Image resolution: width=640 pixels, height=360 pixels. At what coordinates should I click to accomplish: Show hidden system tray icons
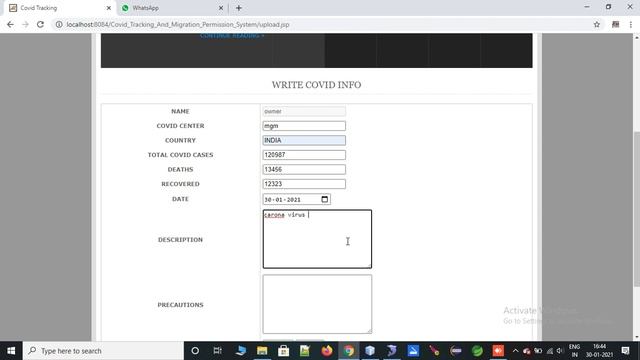coord(515,351)
